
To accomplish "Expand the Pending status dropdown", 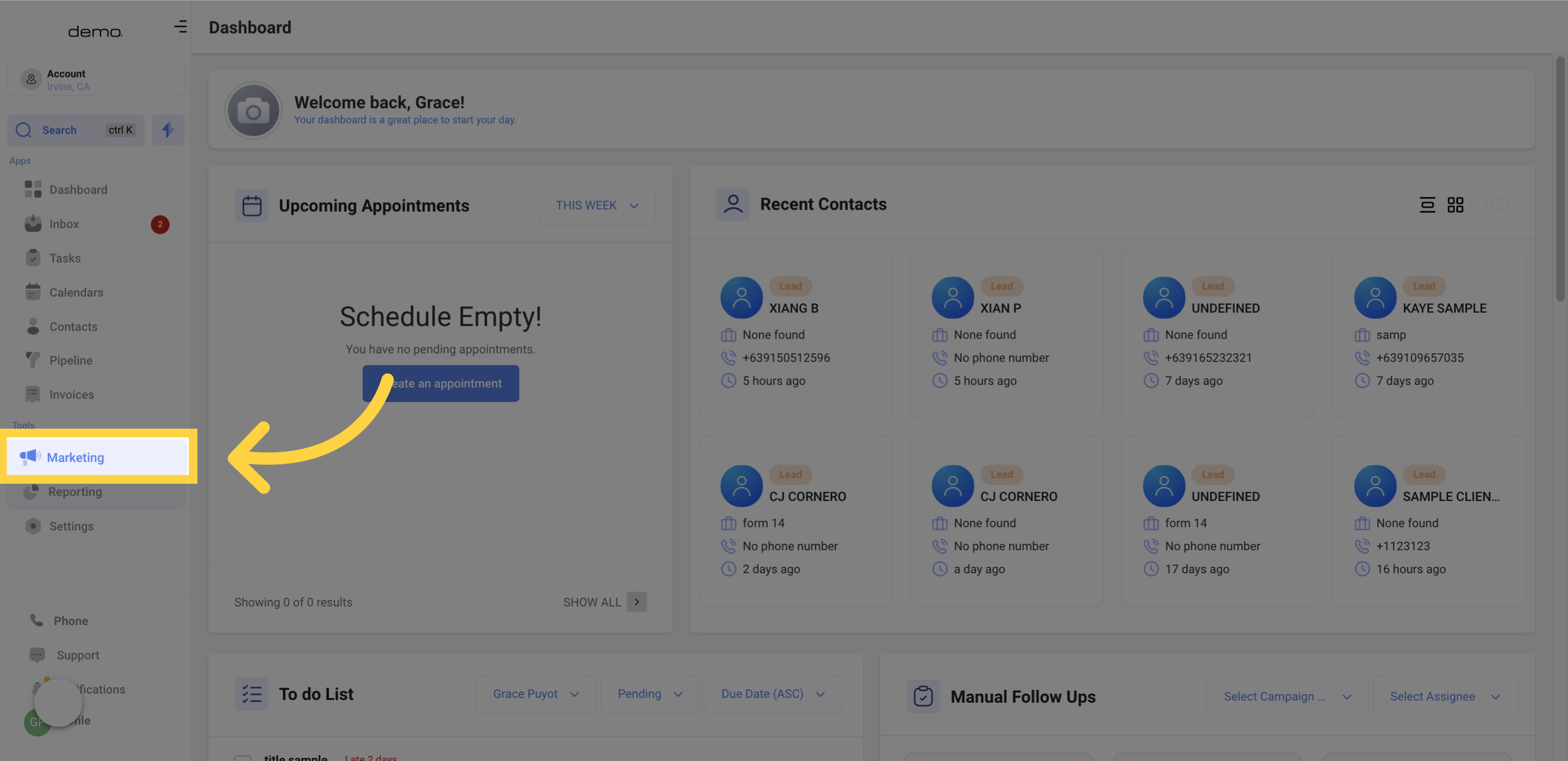I will [650, 694].
